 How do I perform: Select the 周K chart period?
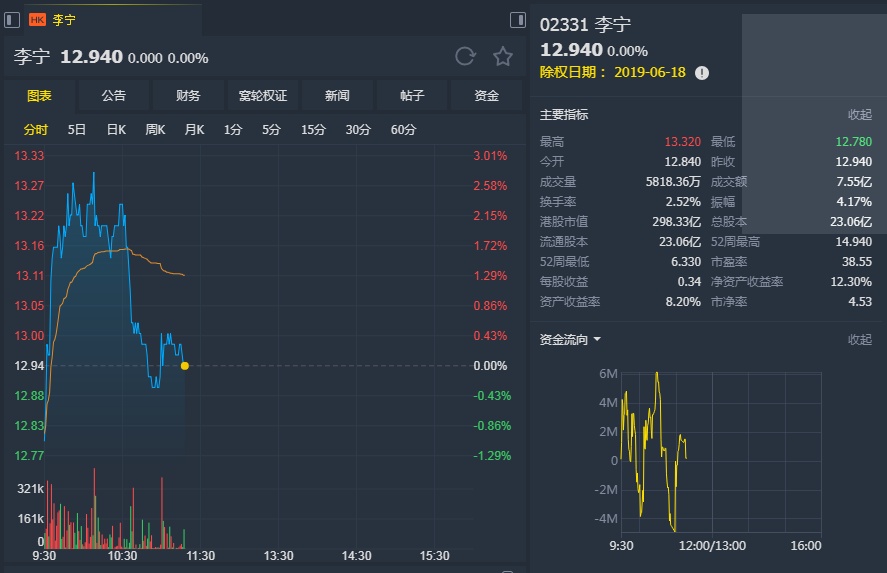[155, 129]
